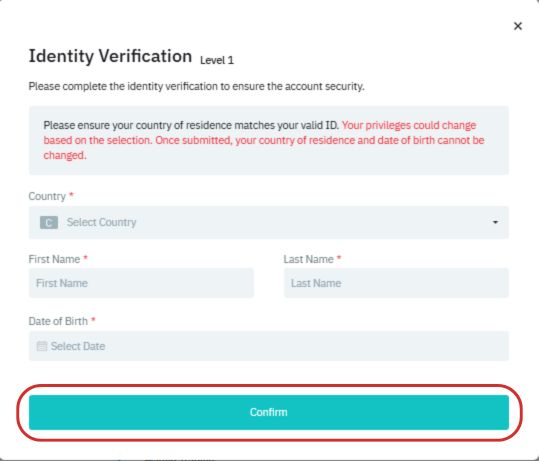This screenshot has width=539, height=461.
Task: Click the Level 1 indicator text
Action: (217, 60)
